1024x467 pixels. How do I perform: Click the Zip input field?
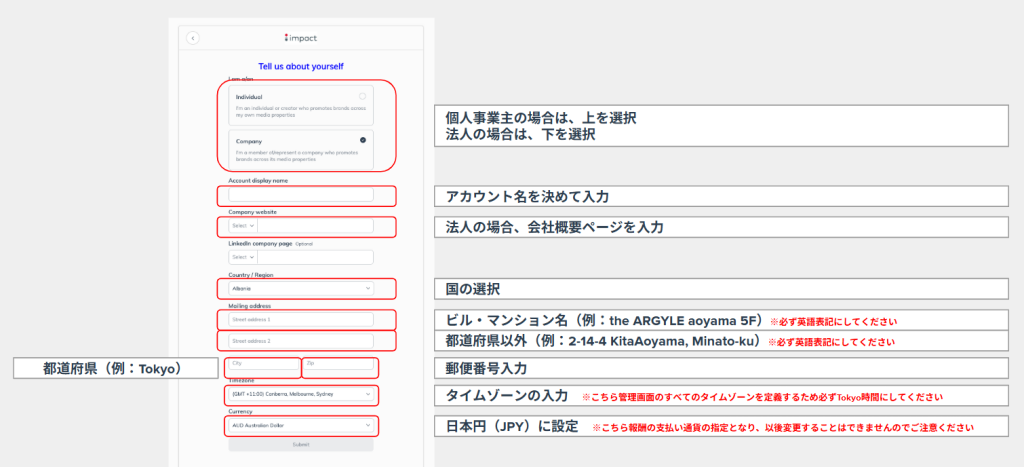click(338, 363)
